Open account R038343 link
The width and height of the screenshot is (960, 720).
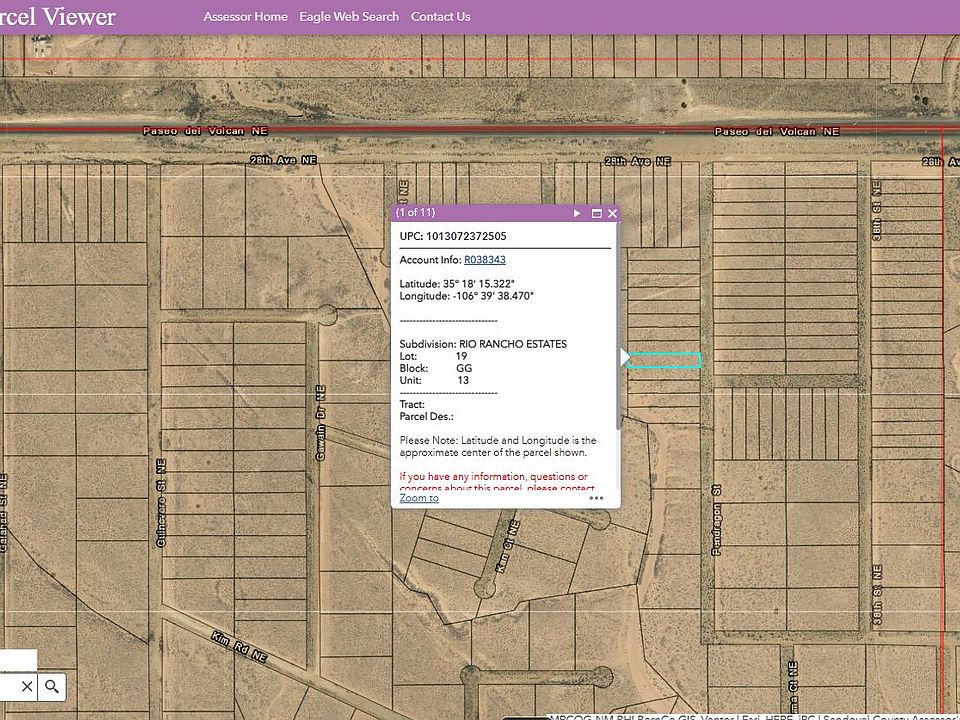pyautogui.click(x=485, y=260)
